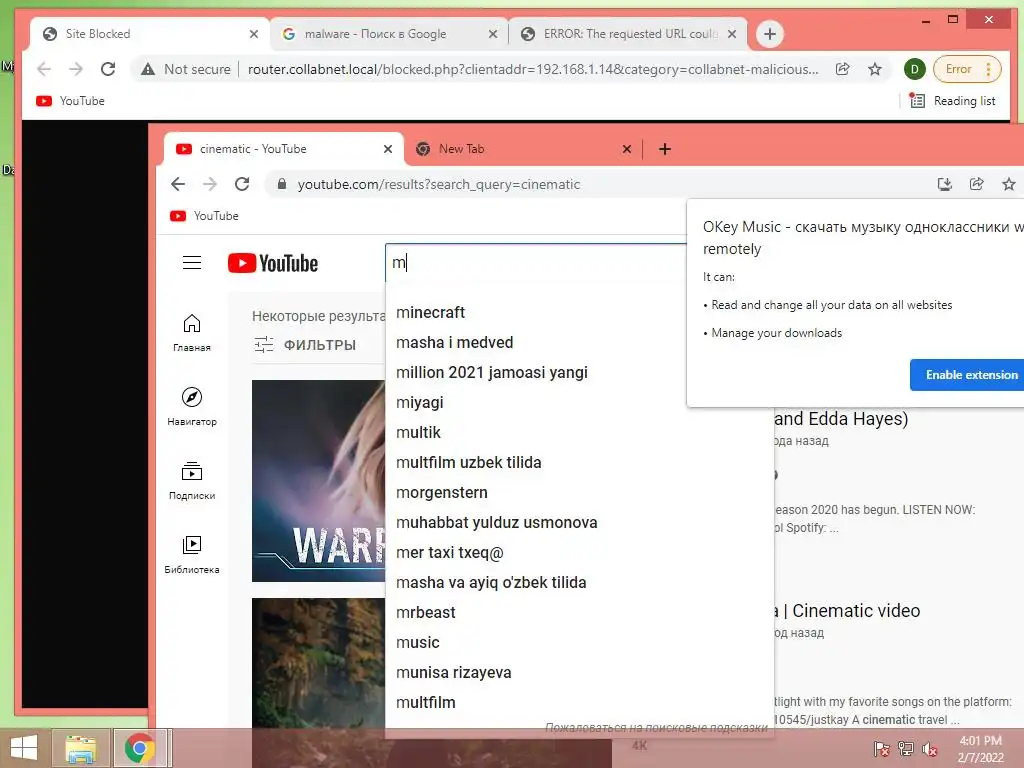This screenshot has height=768, width=1024.
Task: Open the 4:01 PM clock in taskbar
Action: pos(980,749)
